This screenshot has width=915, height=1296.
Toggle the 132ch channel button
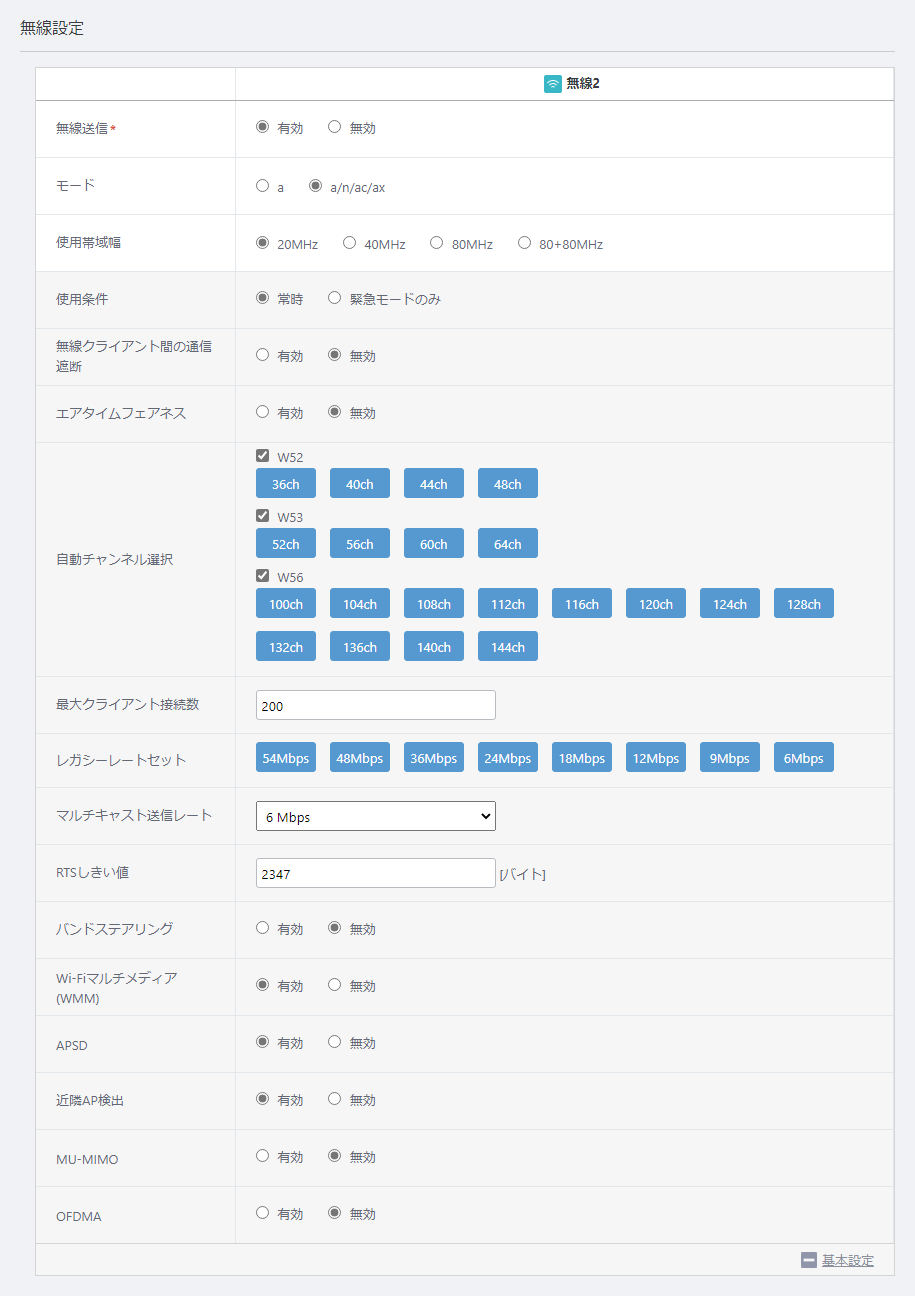[x=286, y=646]
